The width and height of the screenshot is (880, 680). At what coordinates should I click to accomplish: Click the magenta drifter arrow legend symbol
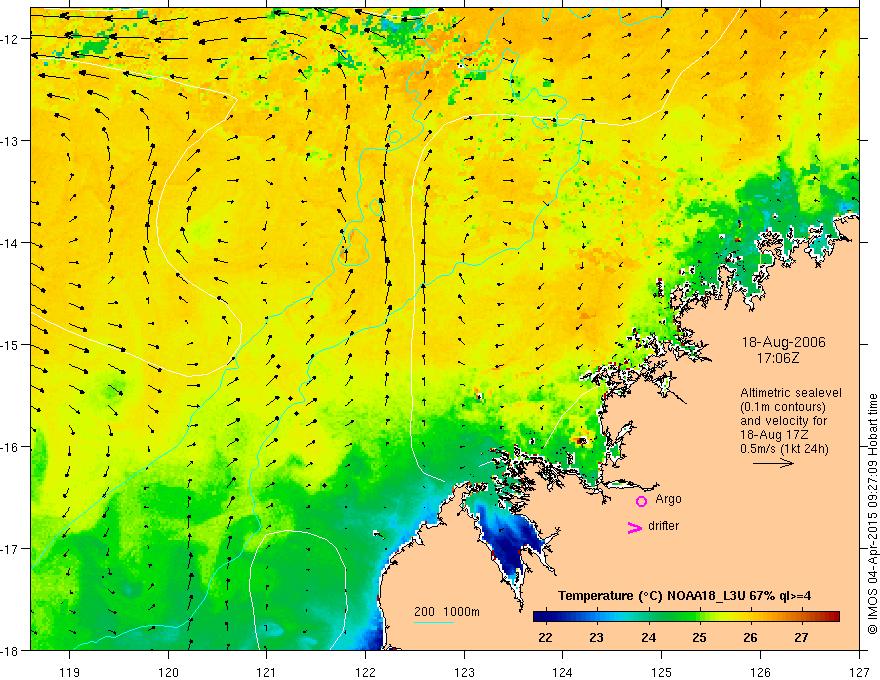(634, 527)
